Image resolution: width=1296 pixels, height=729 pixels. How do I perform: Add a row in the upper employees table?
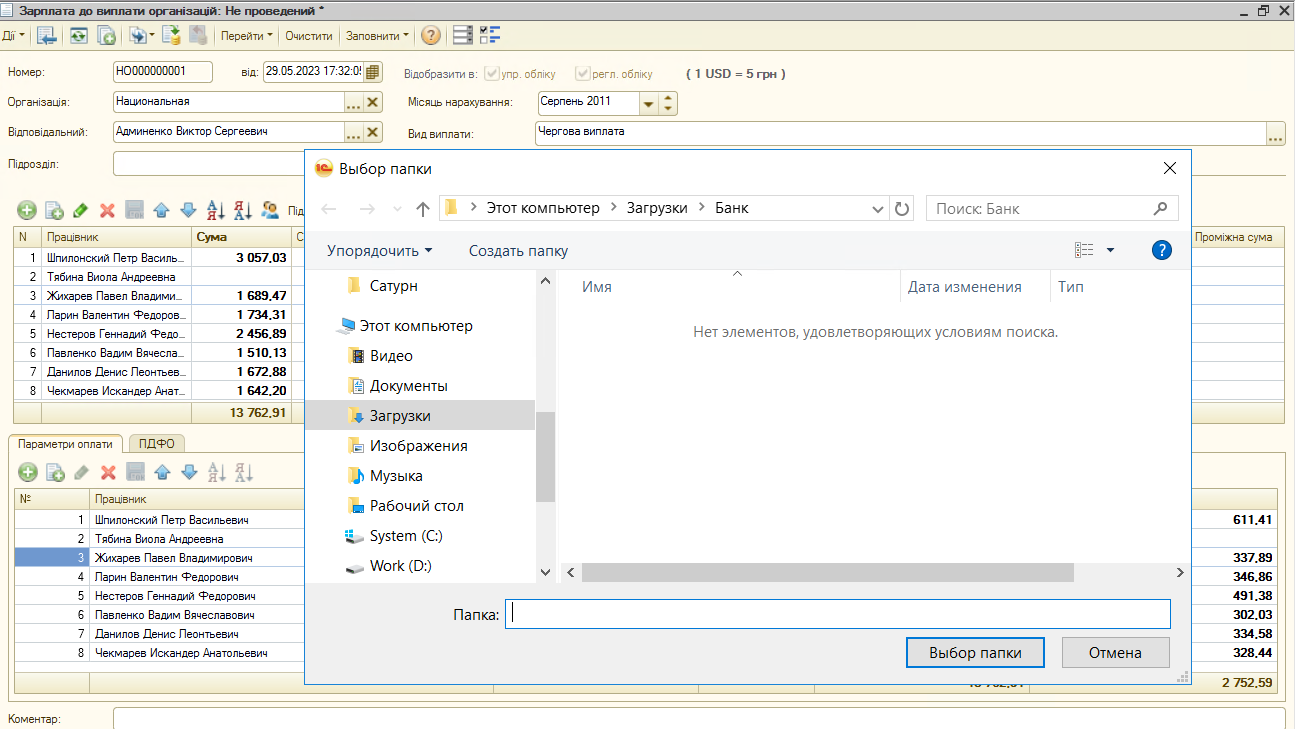click(x=27, y=210)
